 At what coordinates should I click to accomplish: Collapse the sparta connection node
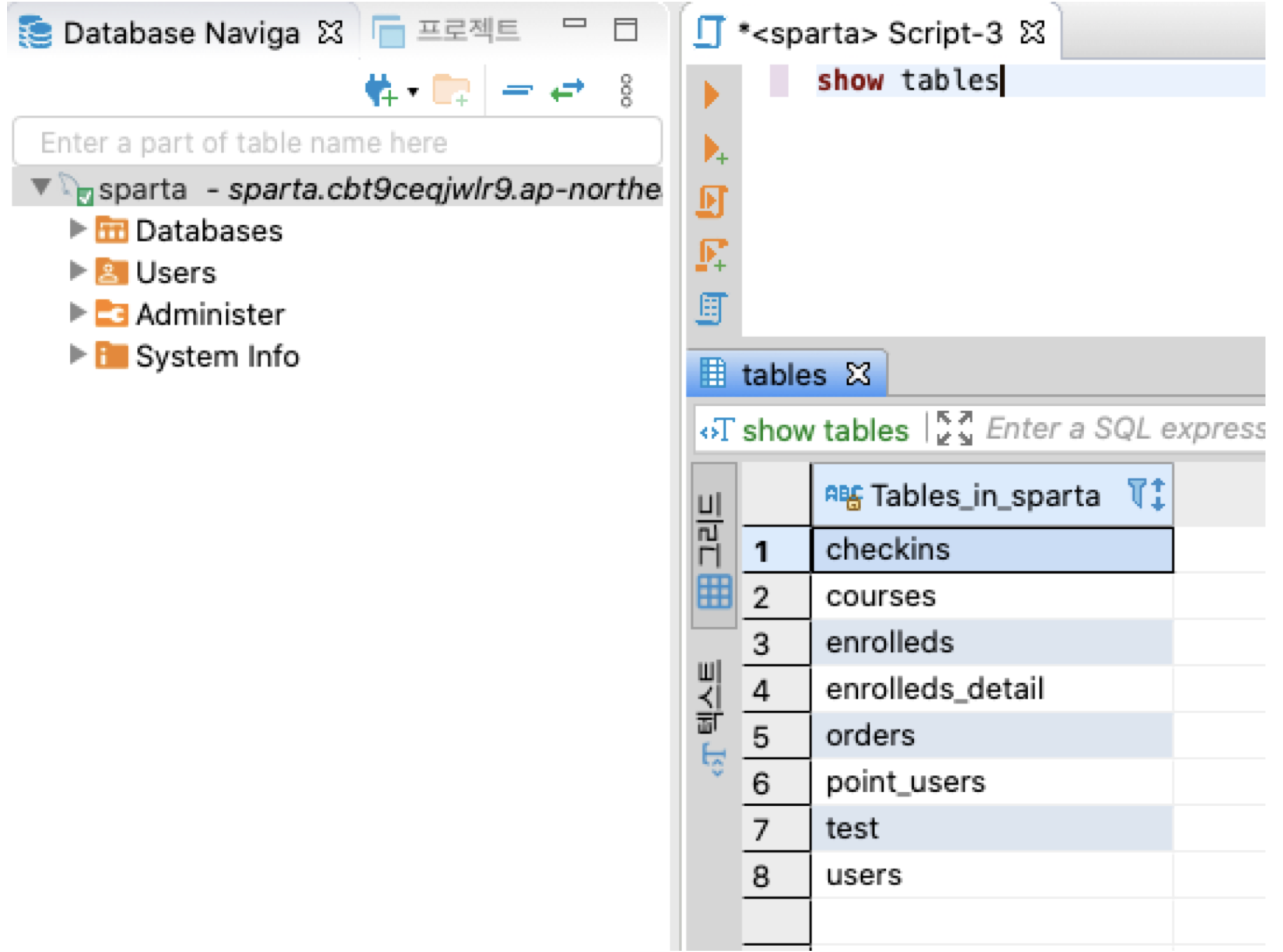tap(41, 187)
